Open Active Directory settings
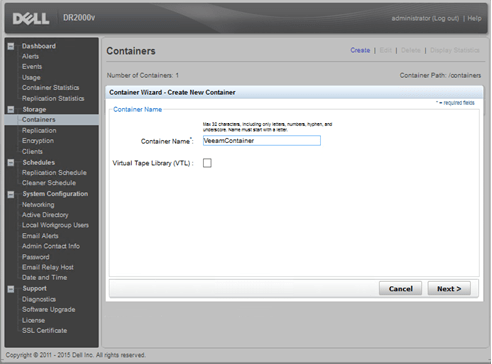Viewport: 492px width, 364px height. coord(45,215)
